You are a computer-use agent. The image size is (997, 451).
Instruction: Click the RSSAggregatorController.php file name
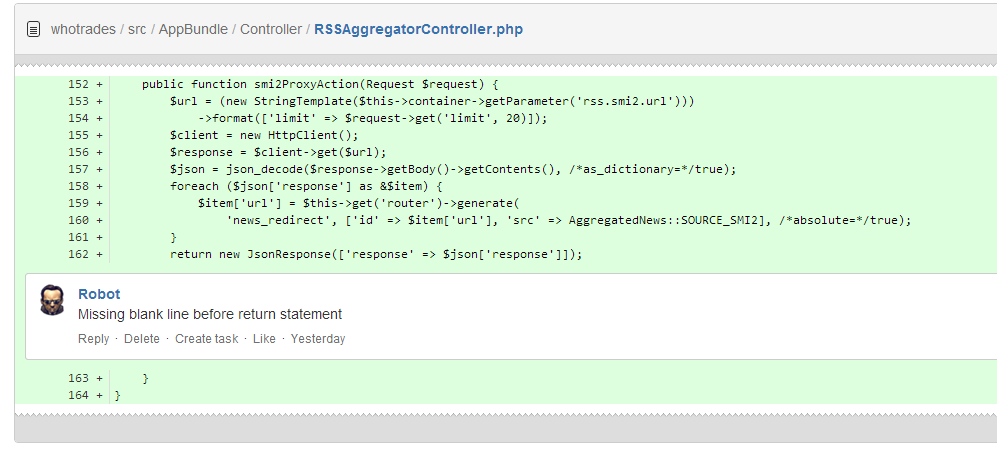tap(418, 30)
